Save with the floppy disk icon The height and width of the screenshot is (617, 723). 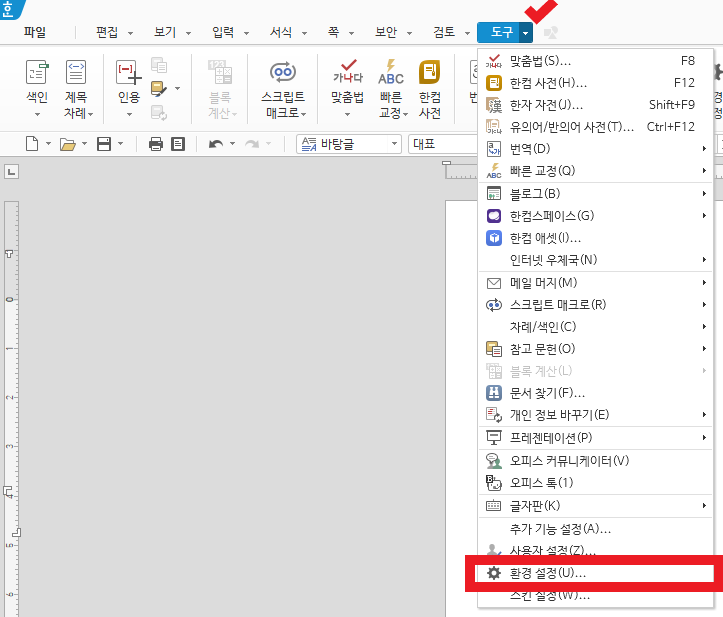click(x=104, y=144)
